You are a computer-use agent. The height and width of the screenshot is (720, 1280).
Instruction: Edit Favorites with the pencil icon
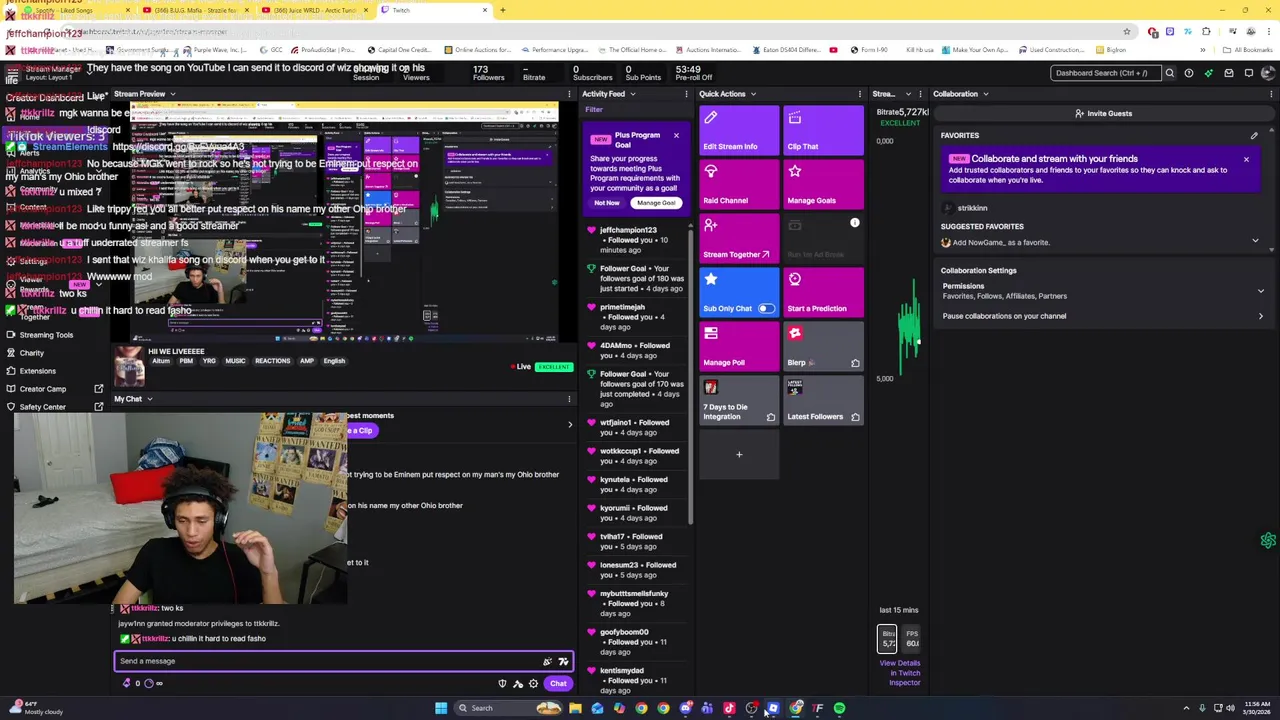(x=1254, y=135)
